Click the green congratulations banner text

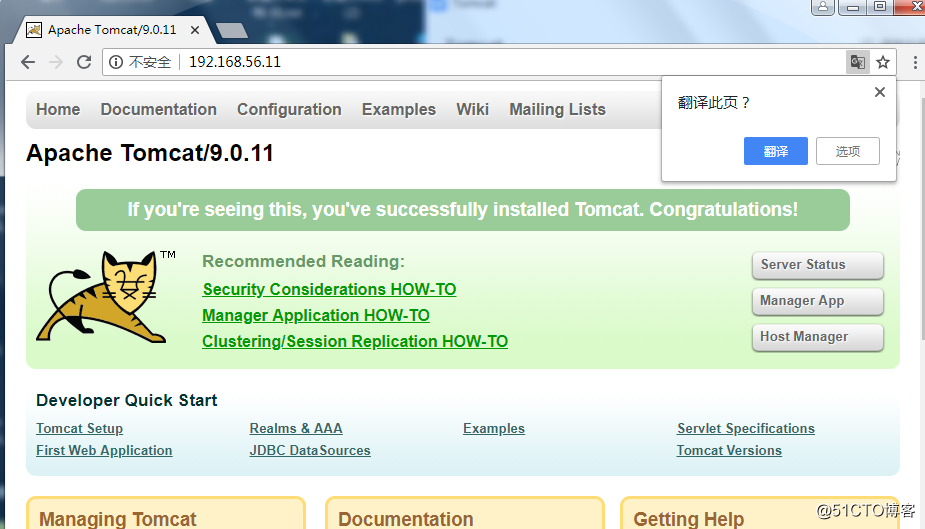pyautogui.click(x=462, y=210)
